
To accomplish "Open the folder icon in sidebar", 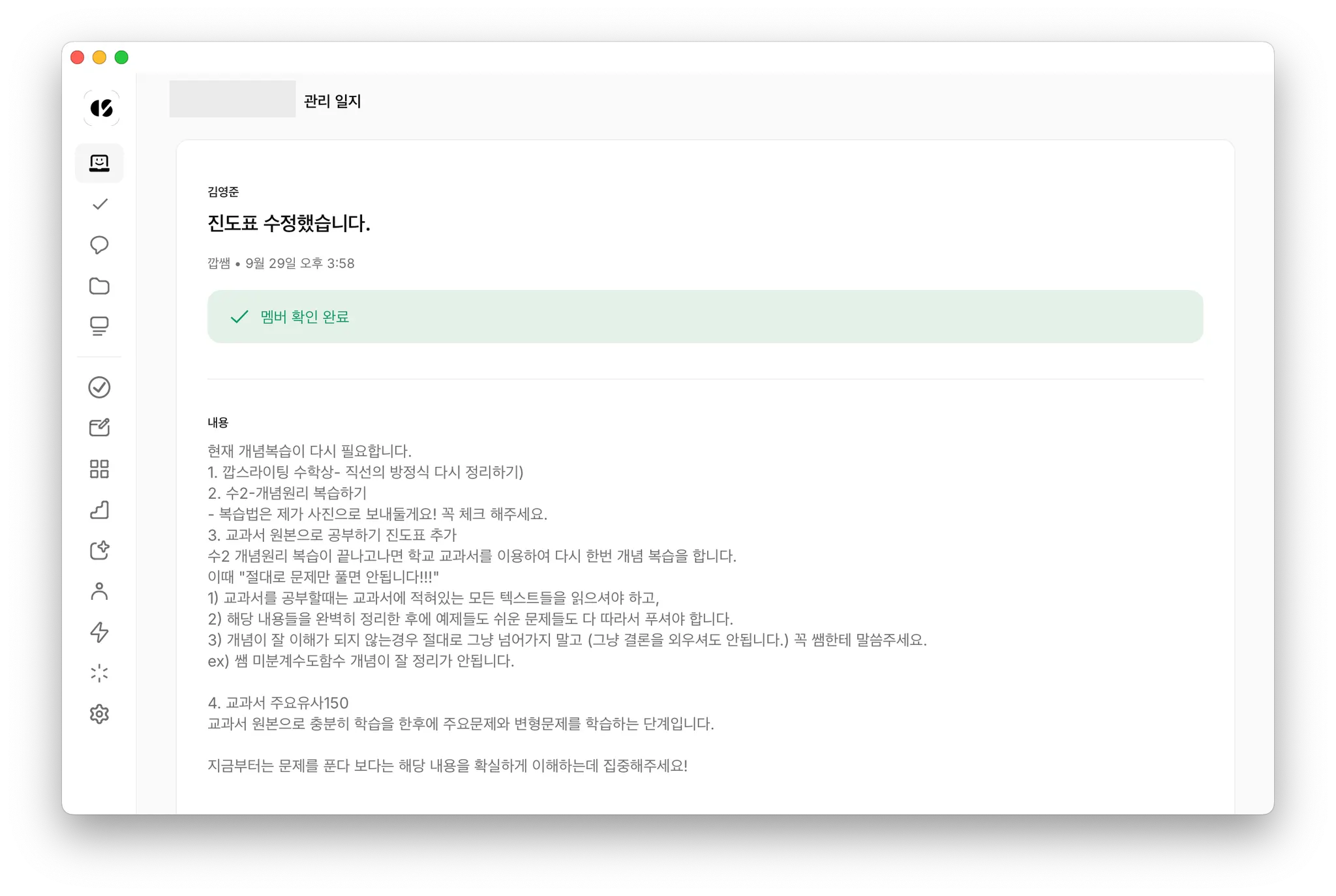I will [99, 286].
